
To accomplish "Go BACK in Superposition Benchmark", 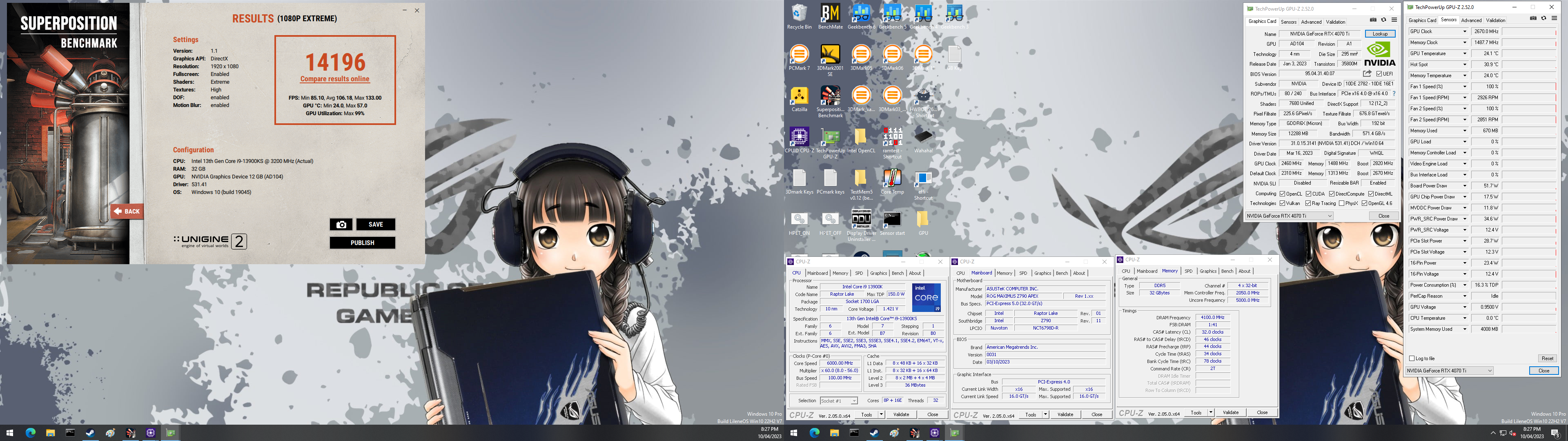I will 127,212.
